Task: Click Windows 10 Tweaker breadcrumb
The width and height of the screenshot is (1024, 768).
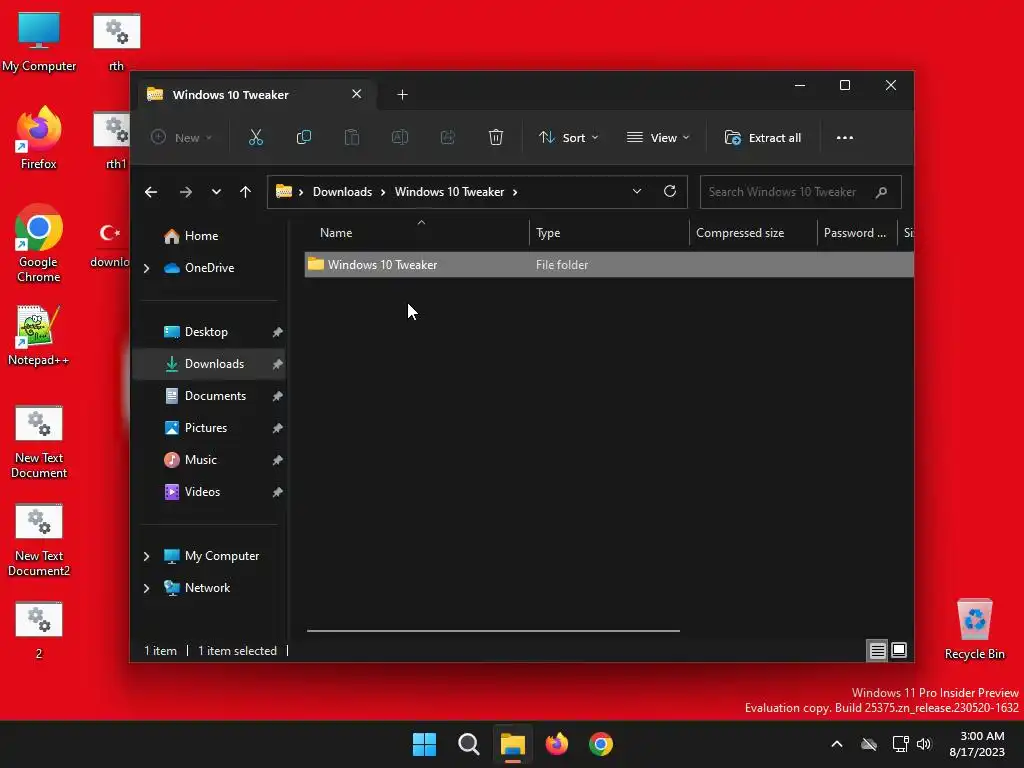Action: click(449, 192)
